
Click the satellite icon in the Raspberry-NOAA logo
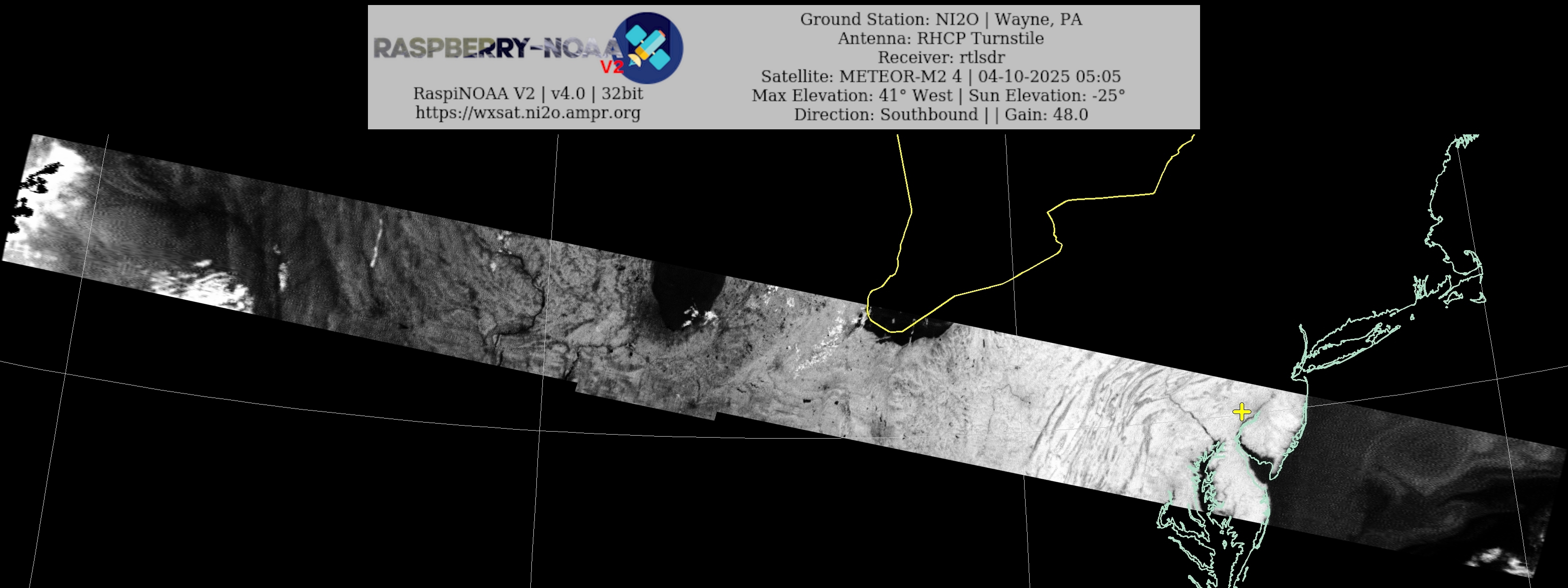pyautogui.click(x=647, y=48)
